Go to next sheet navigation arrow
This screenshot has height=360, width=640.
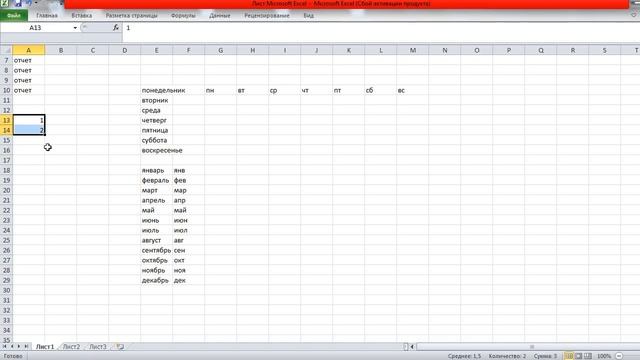point(19,347)
